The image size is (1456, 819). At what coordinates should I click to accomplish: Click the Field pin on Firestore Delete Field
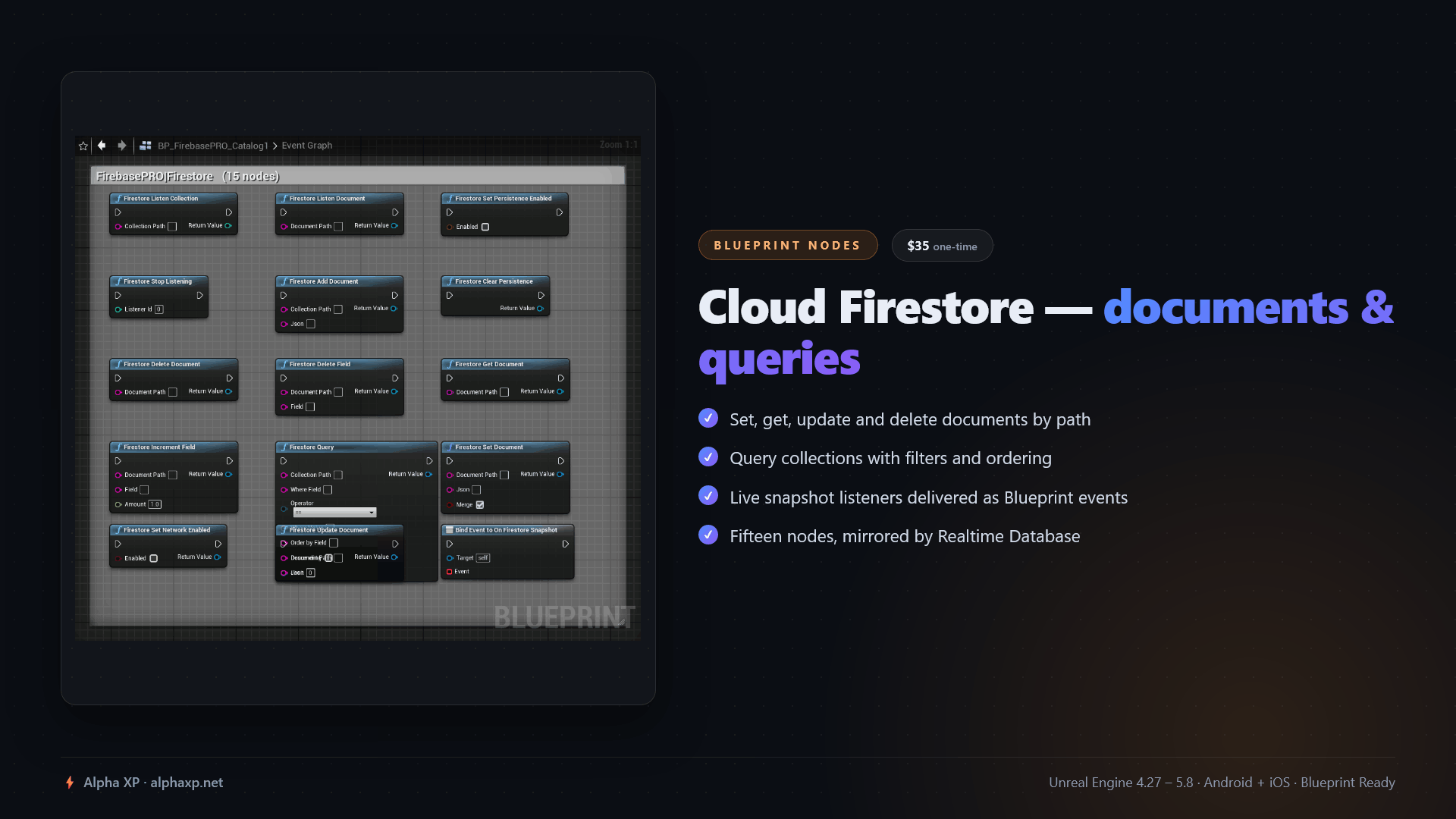284,406
